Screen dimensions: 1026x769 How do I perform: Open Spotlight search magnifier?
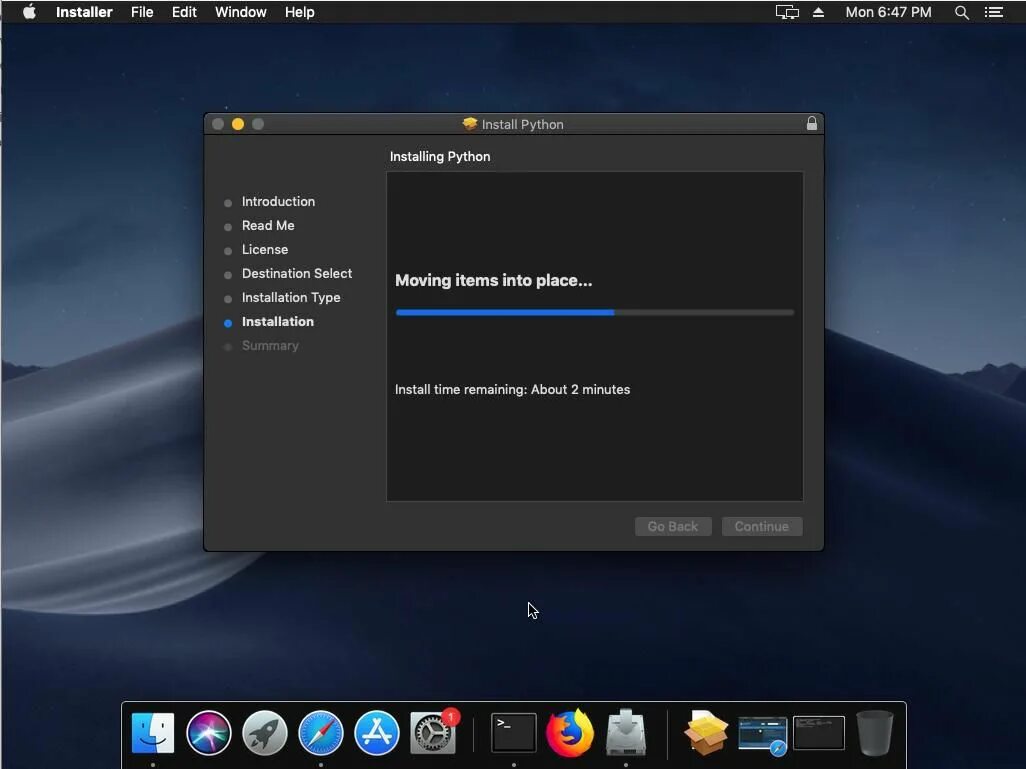[x=961, y=12]
